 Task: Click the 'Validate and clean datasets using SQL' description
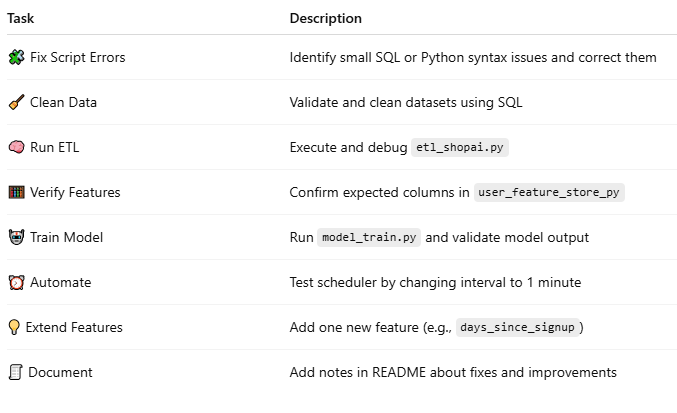[406, 102]
